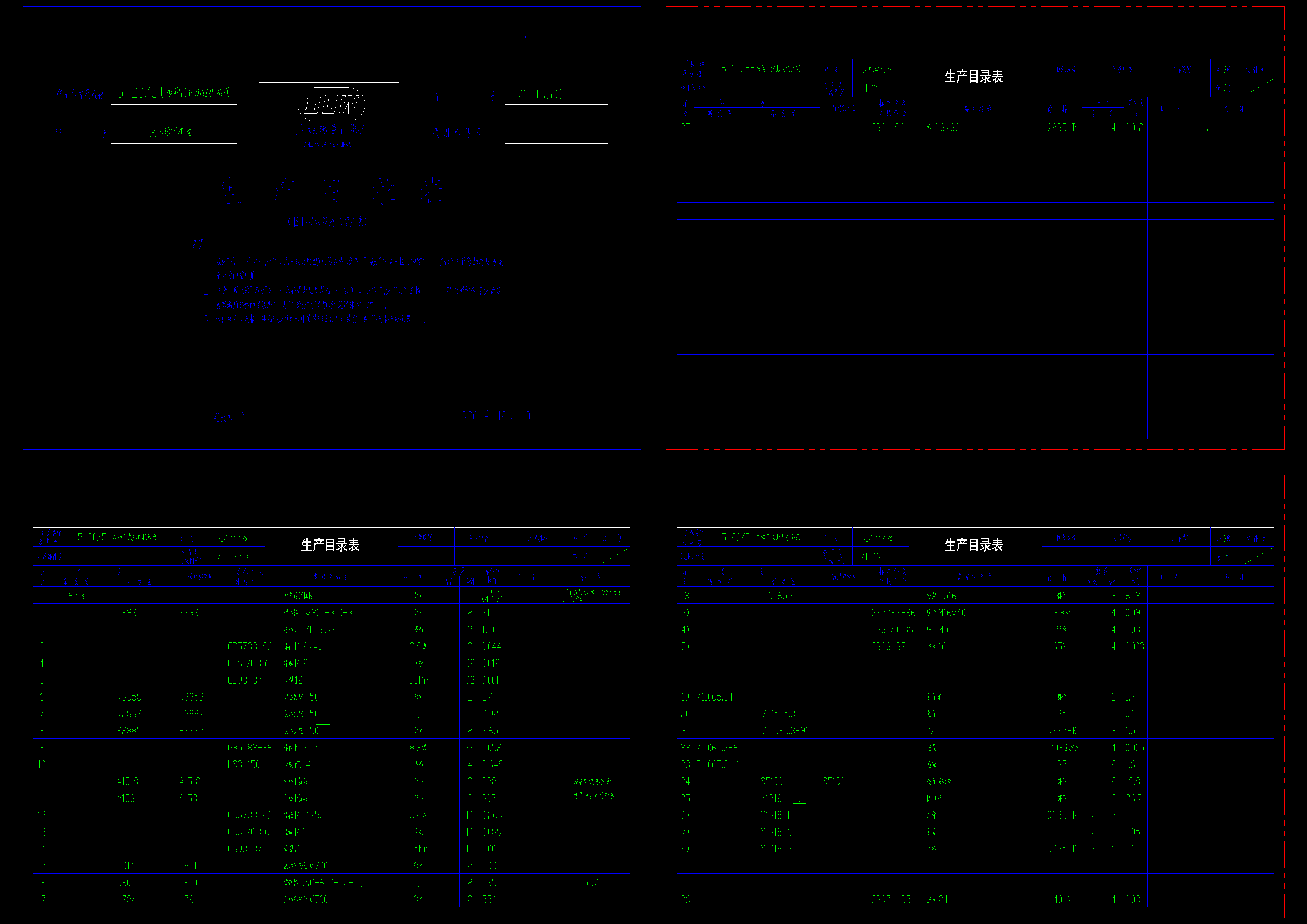Screen dimensions: 1307x924
Task: Click the weight value "0.269"
Action: pyautogui.click(x=492, y=815)
